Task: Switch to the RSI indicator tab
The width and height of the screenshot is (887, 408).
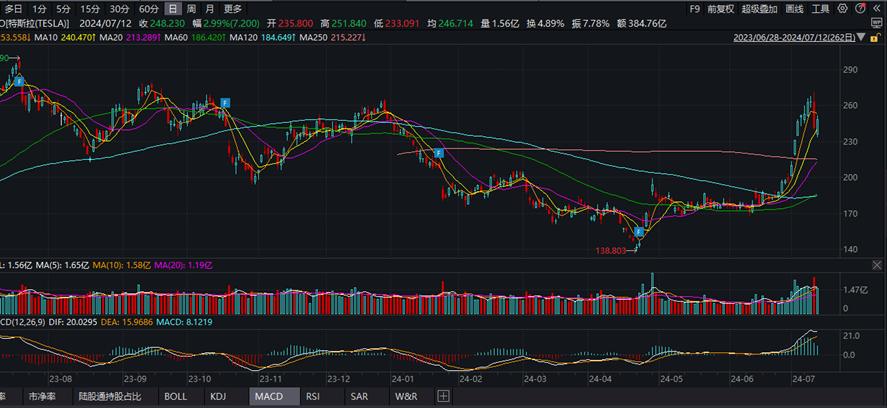Action: click(x=313, y=397)
